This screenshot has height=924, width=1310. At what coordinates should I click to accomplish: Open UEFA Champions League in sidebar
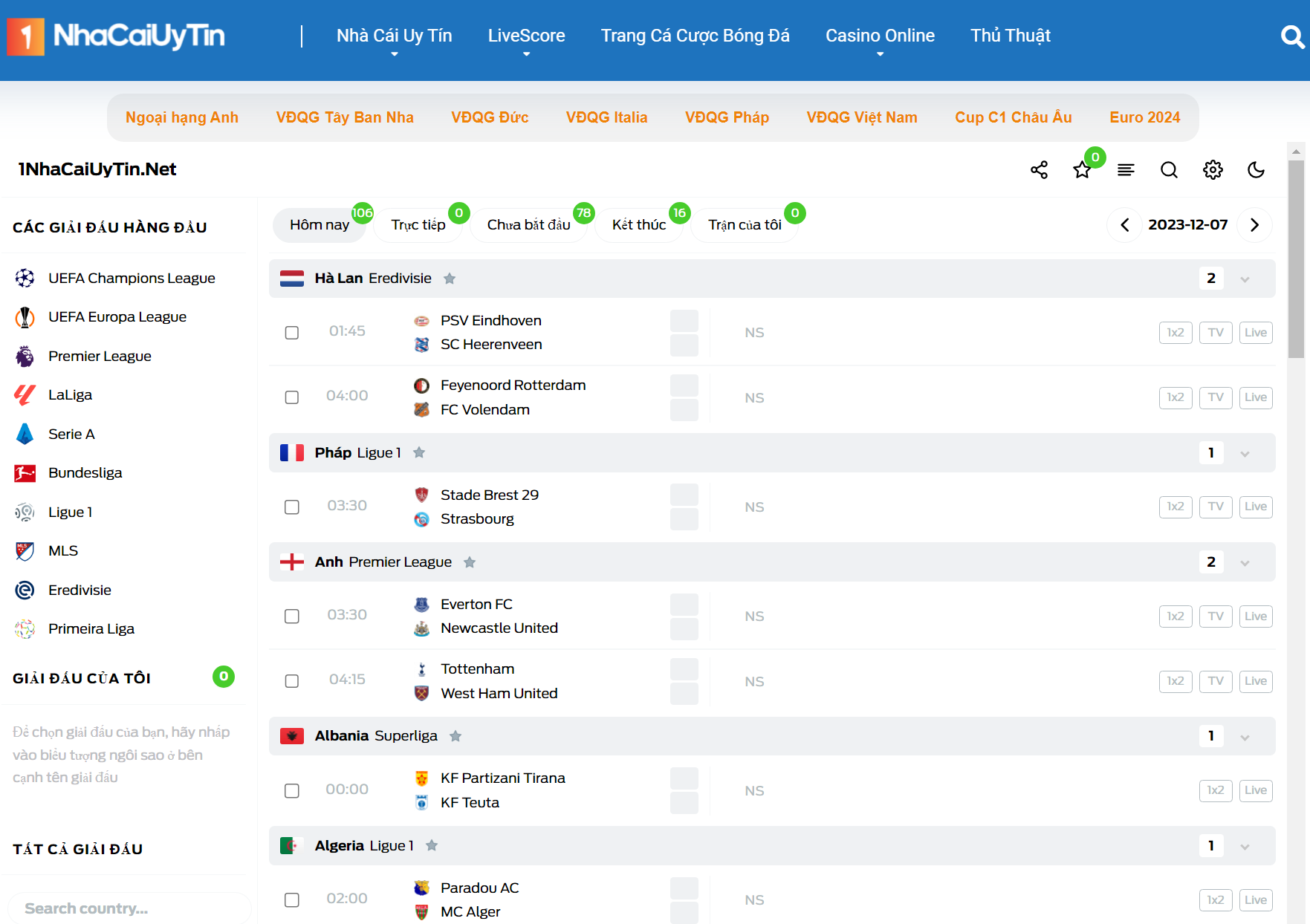(132, 278)
